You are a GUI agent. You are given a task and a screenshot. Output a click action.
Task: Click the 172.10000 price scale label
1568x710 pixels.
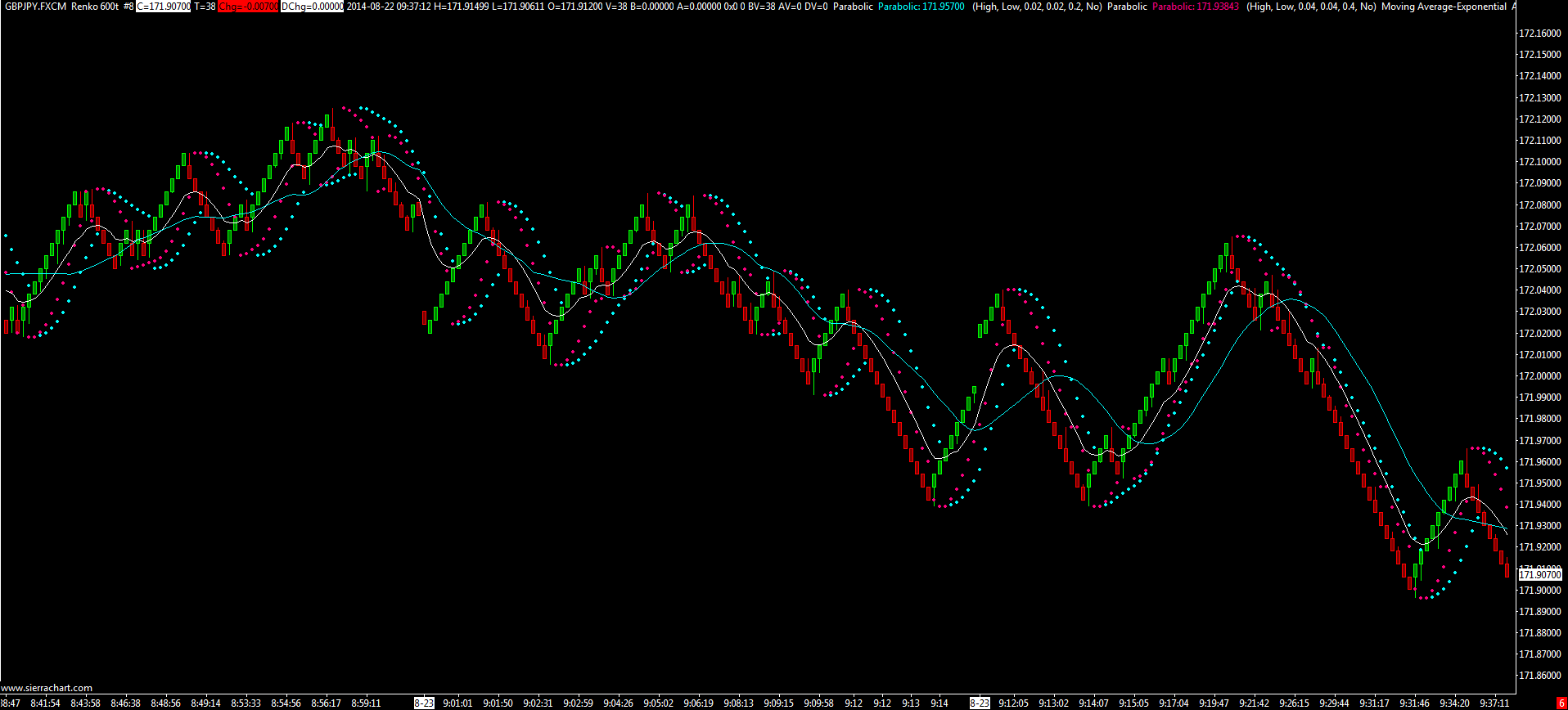click(x=1539, y=162)
